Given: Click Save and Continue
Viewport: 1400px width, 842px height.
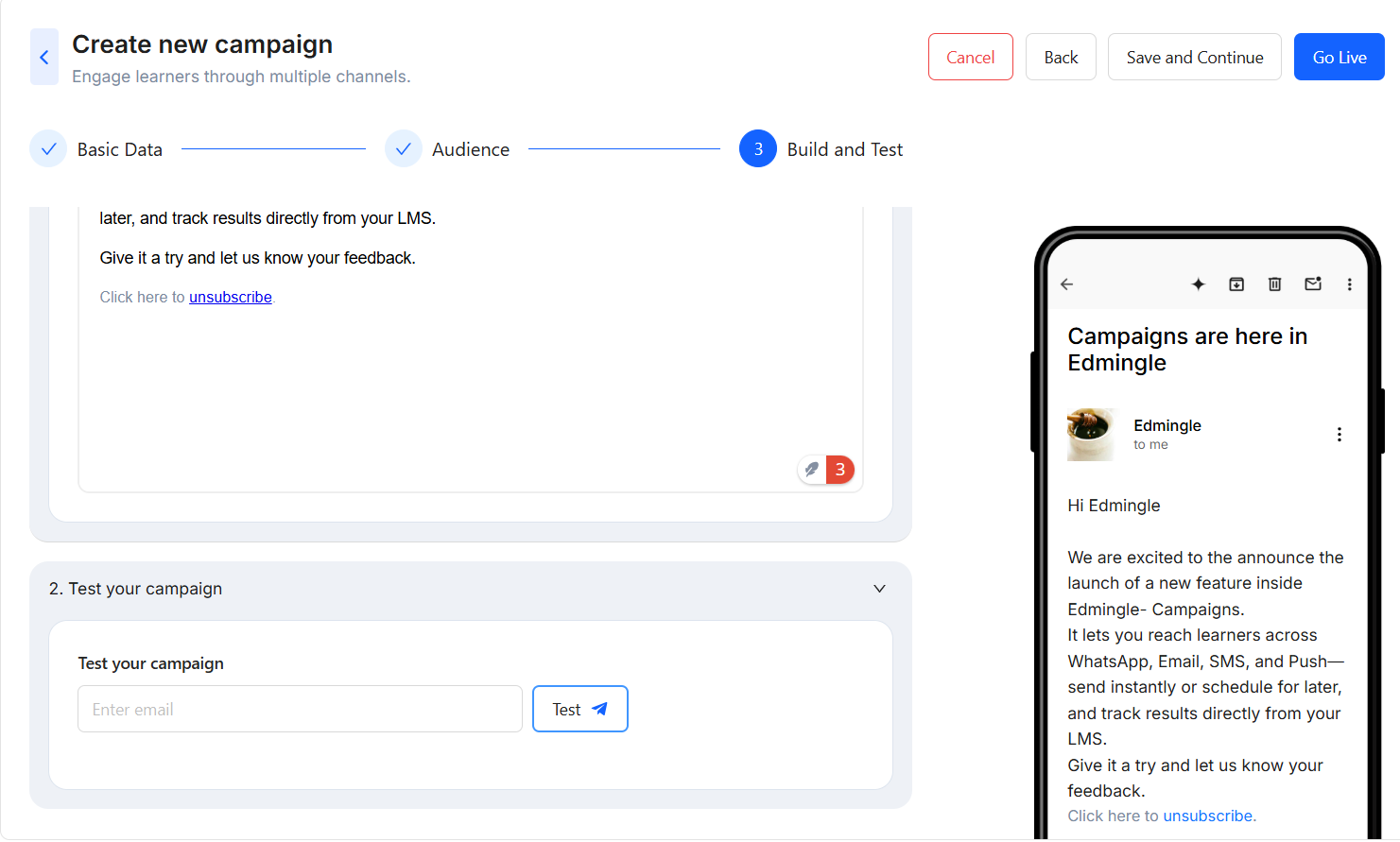Looking at the screenshot, I should point(1195,57).
